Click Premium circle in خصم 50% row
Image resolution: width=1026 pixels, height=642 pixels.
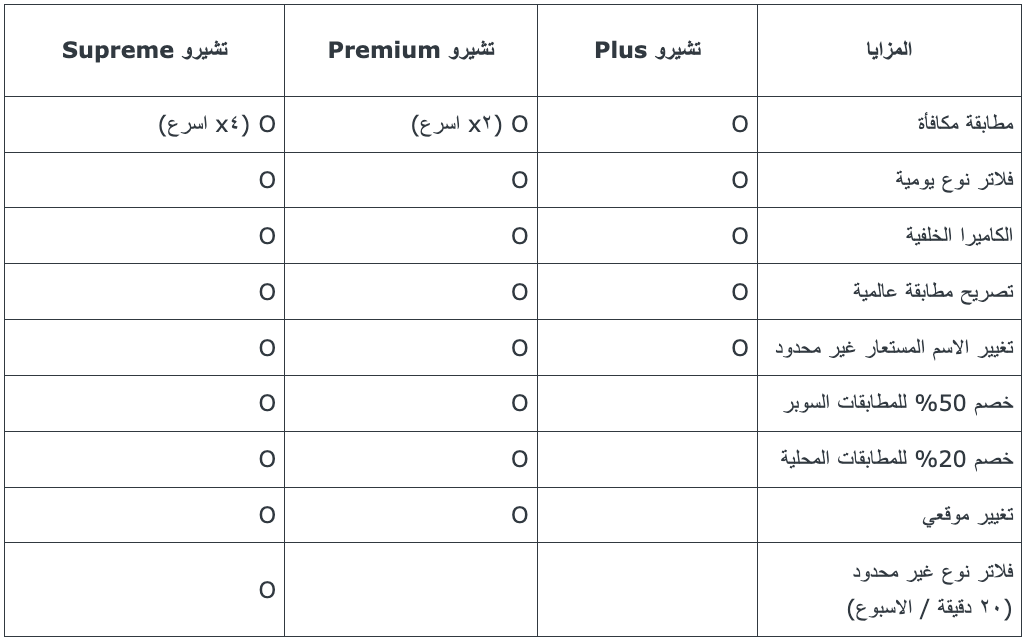520,403
